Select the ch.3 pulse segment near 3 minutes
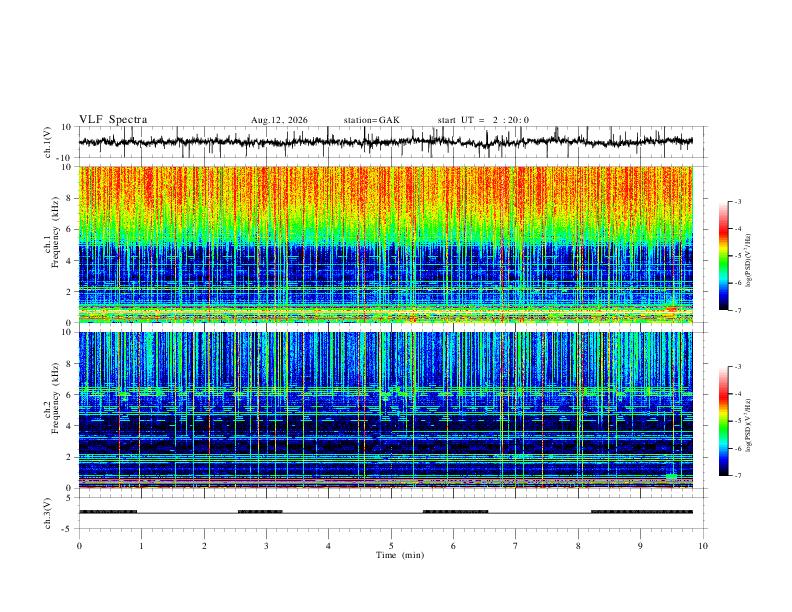This screenshot has width=792, height=612. (x=260, y=512)
